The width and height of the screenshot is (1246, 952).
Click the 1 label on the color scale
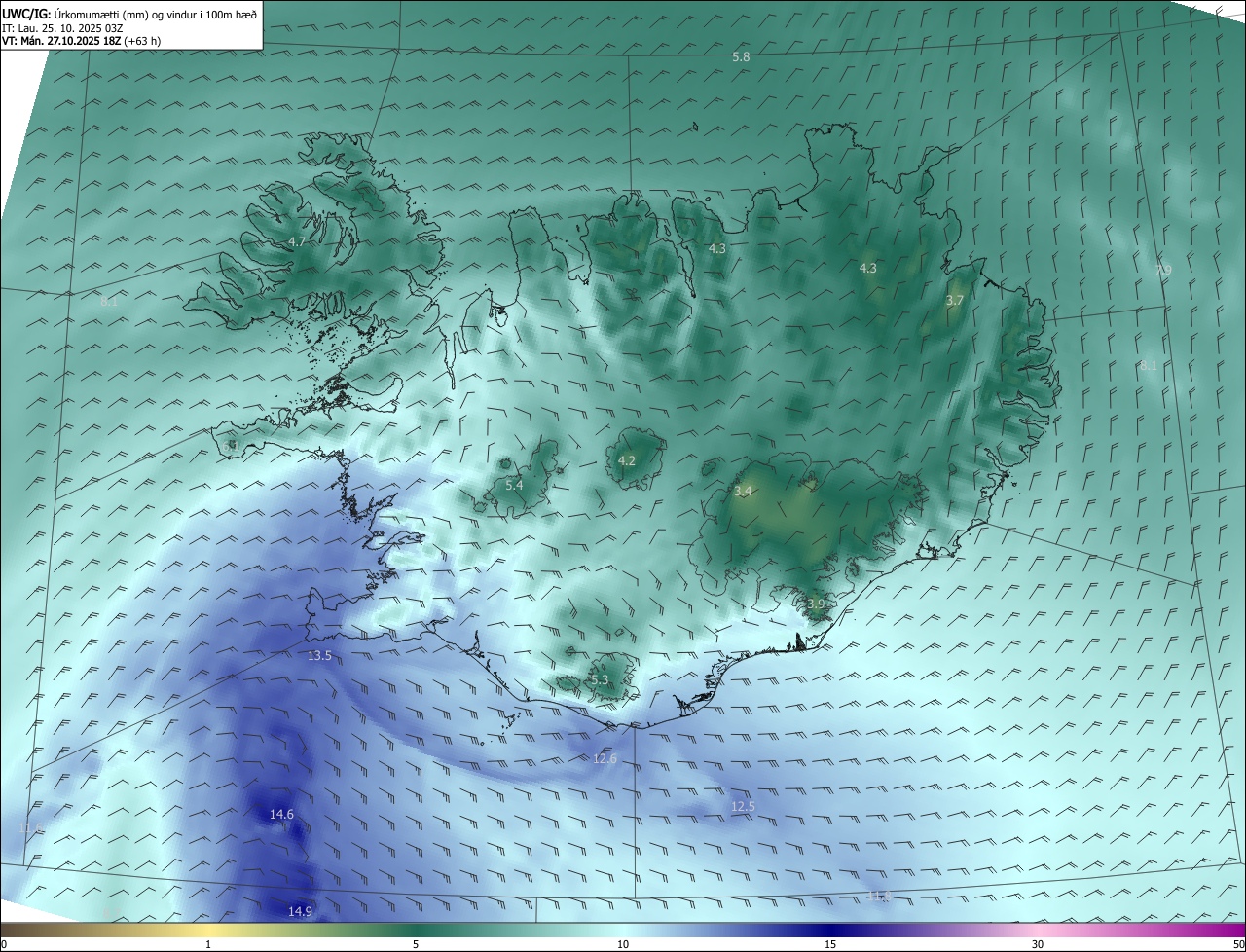pos(208,944)
